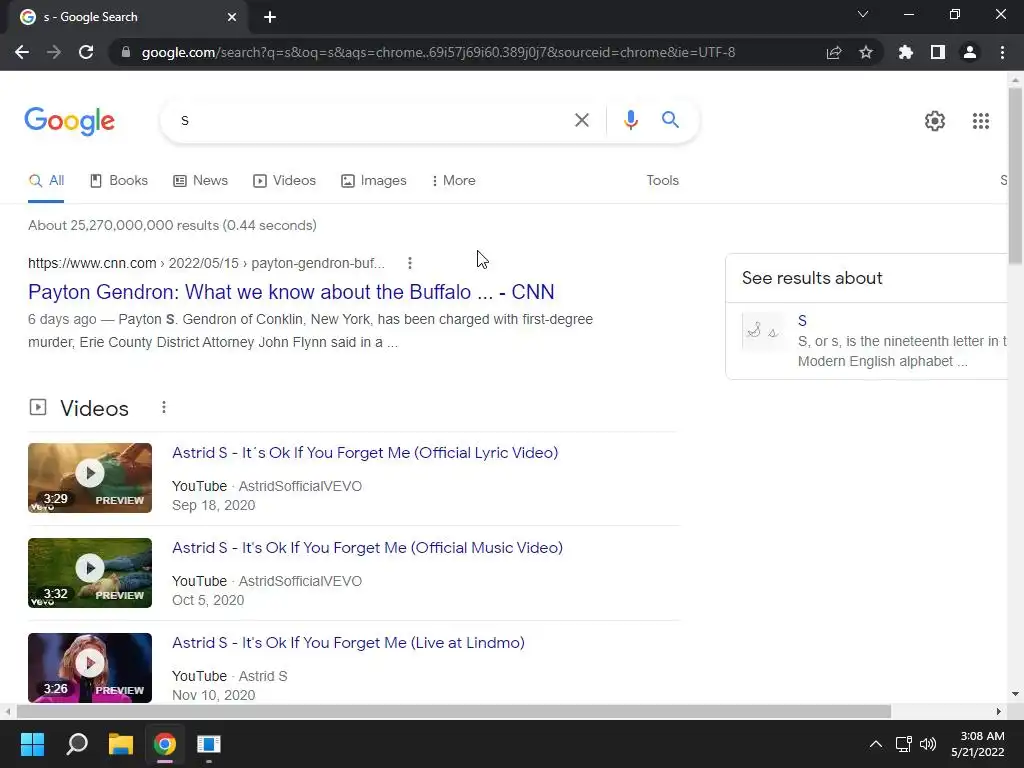Share this page icon in address bar
Viewport: 1024px width, 768px height.
point(834,52)
